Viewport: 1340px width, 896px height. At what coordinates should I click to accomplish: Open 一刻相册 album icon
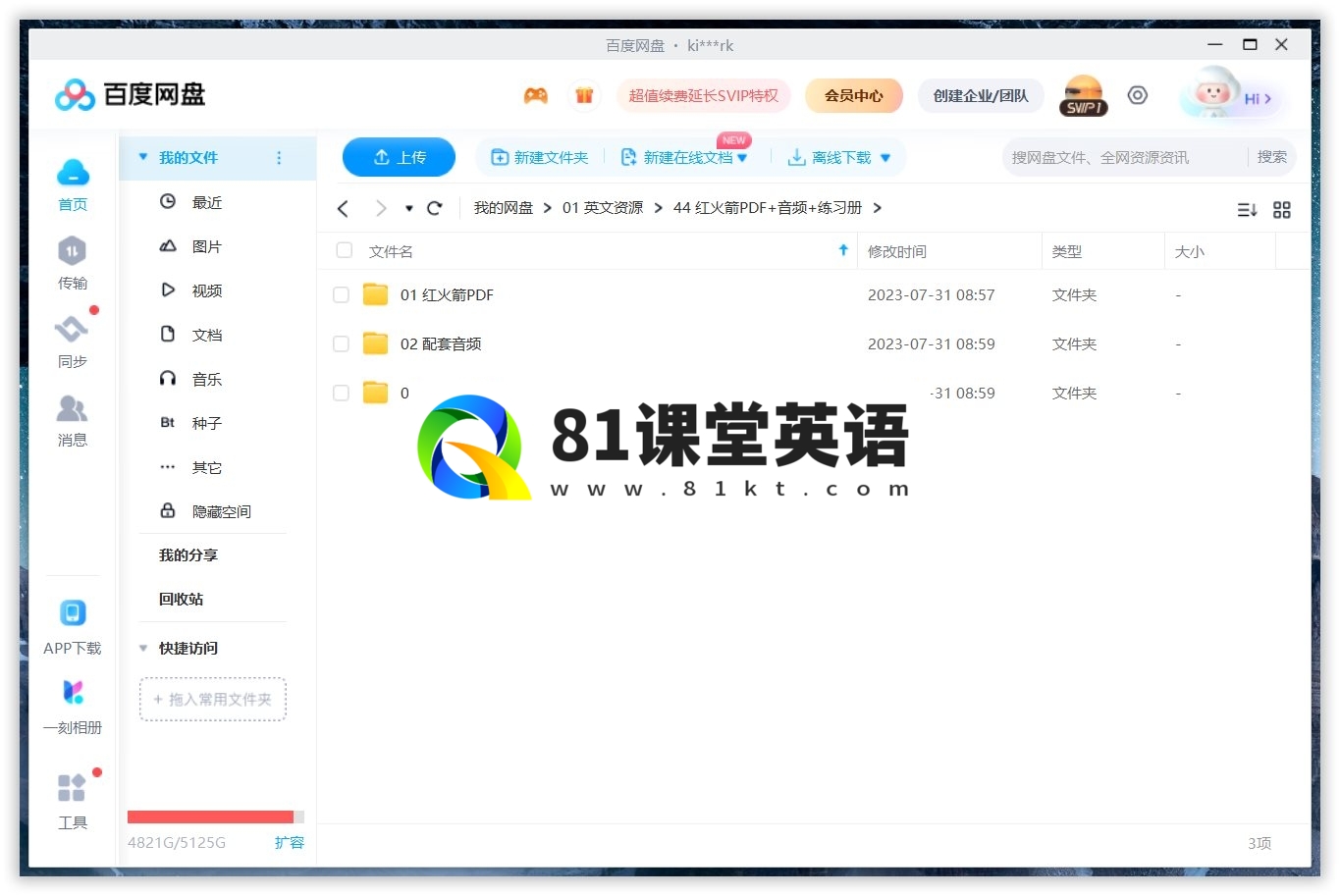tap(73, 693)
